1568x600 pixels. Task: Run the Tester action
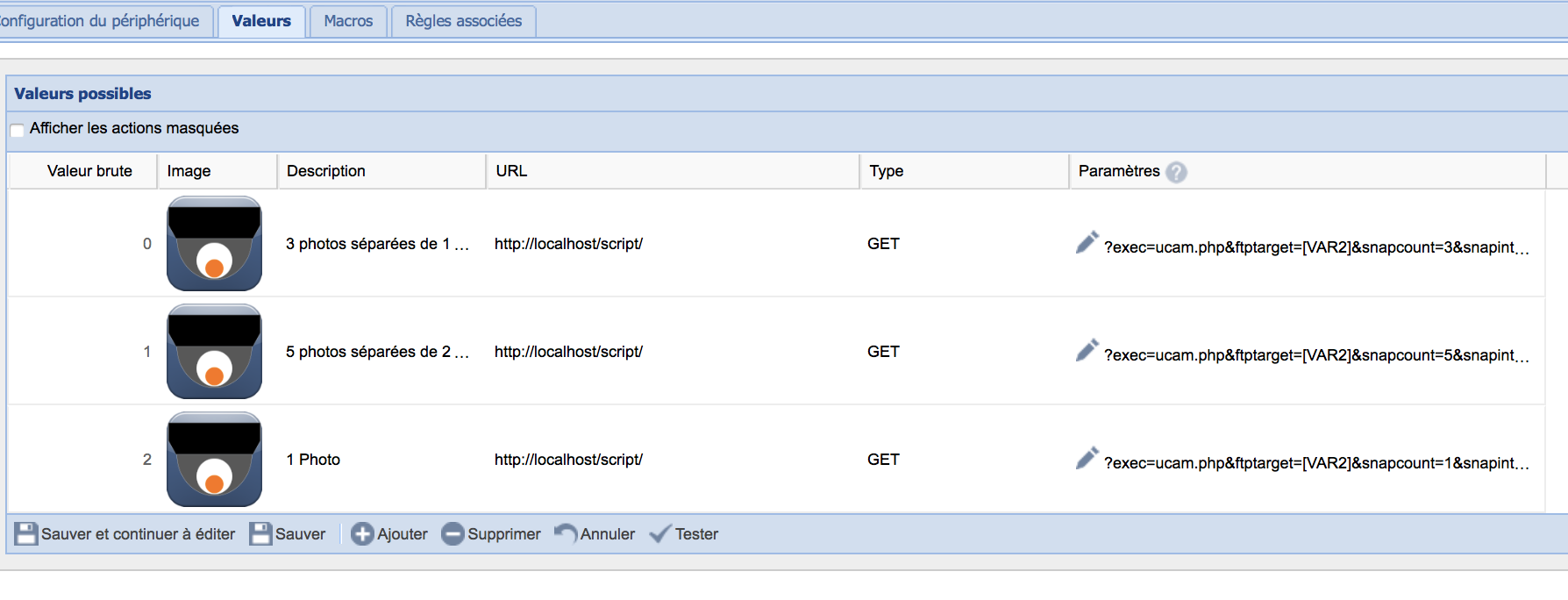point(684,534)
